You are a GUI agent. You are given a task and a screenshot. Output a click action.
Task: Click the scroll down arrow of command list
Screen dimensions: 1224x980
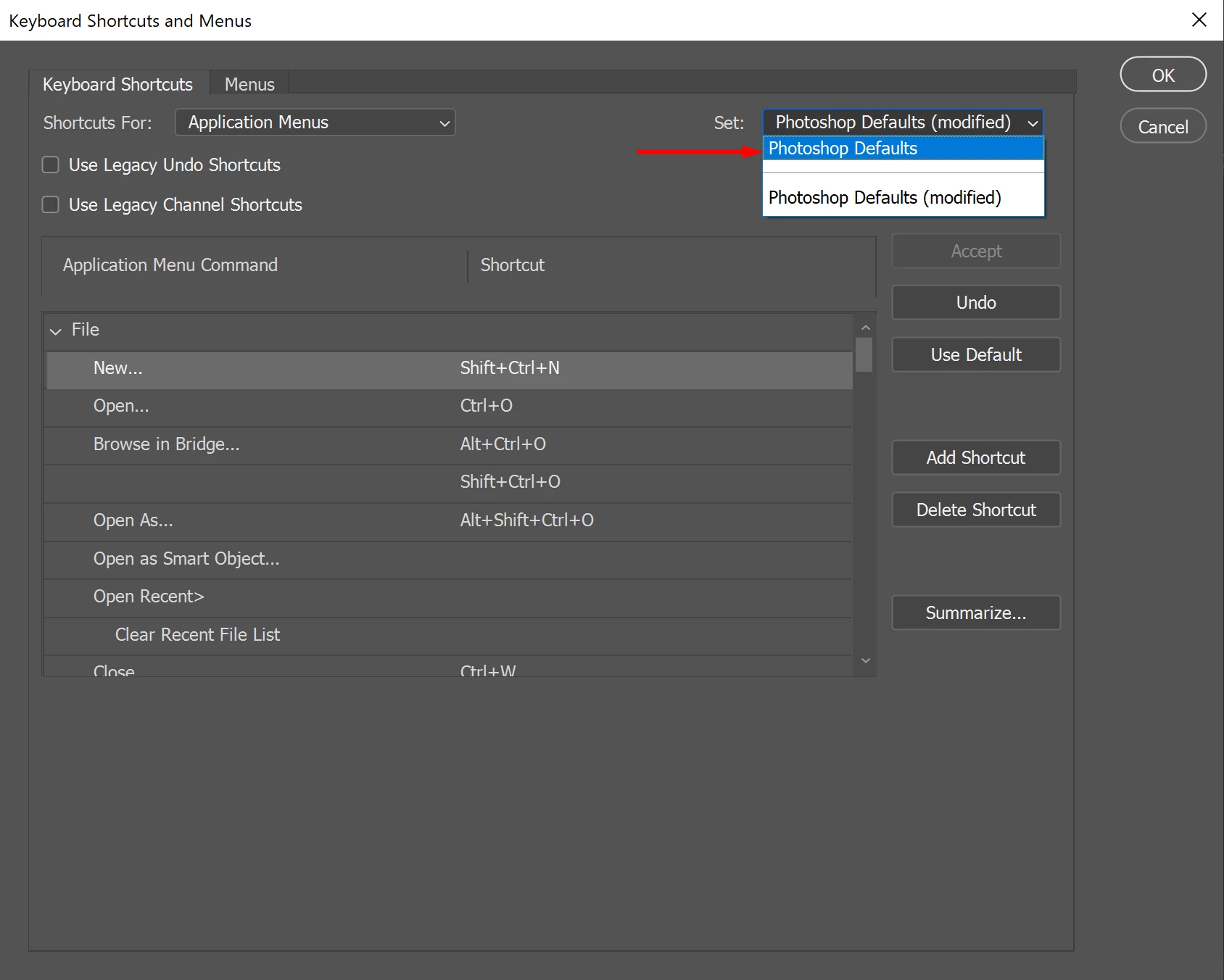pyautogui.click(x=865, y=660)
